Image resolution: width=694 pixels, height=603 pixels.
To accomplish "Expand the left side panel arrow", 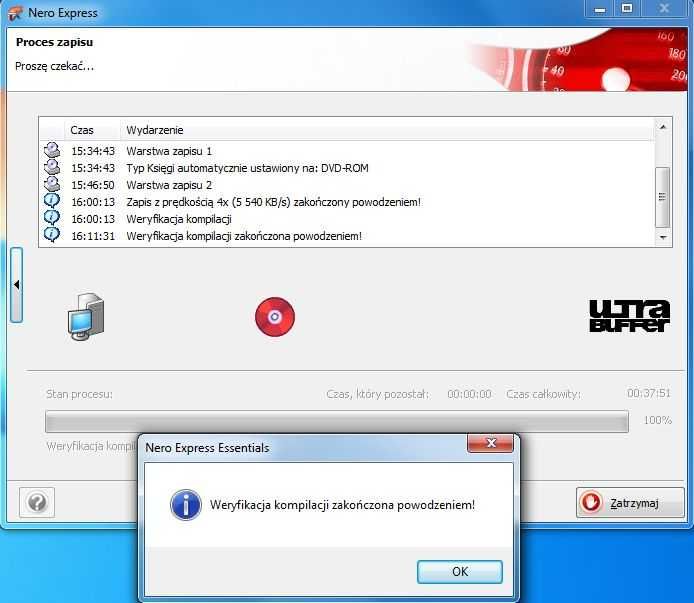I will [16, 285].
